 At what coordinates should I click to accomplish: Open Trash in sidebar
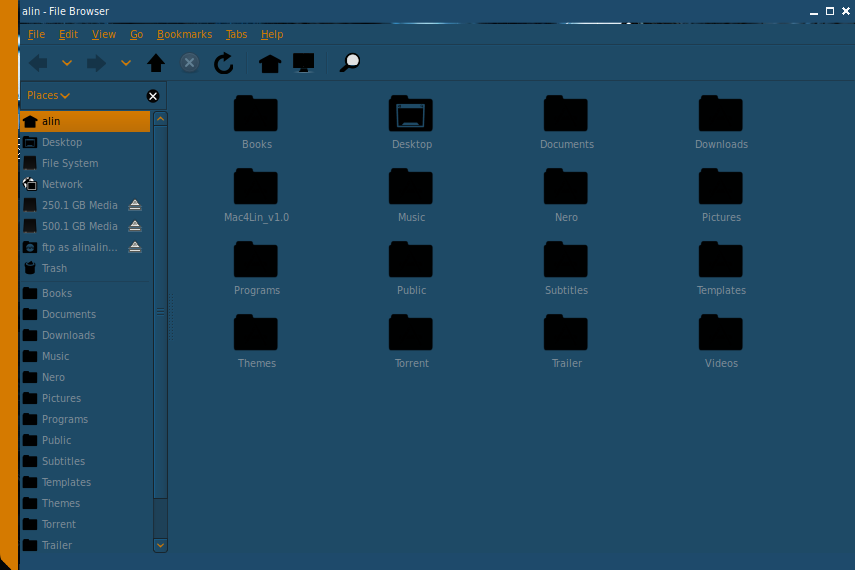pyautogui.click(x=85, y=268)
